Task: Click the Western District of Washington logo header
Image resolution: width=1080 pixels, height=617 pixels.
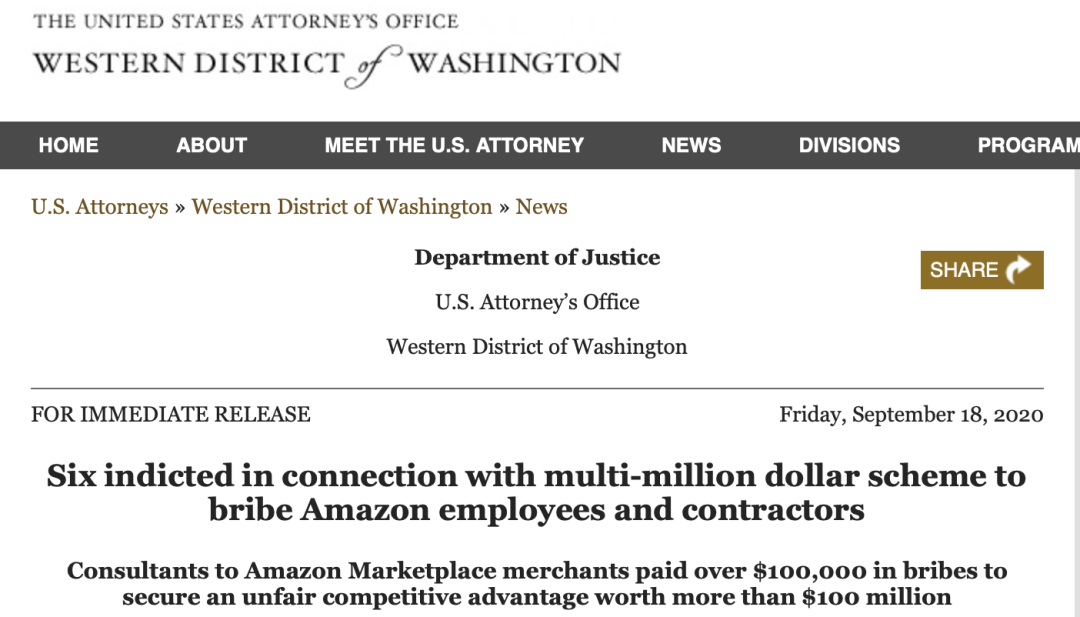Action: [x=326, y=65]
